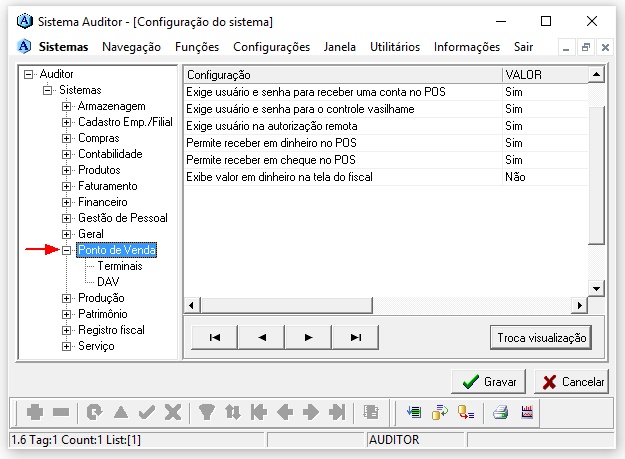Click the Troca visualização button

(542, 338)
